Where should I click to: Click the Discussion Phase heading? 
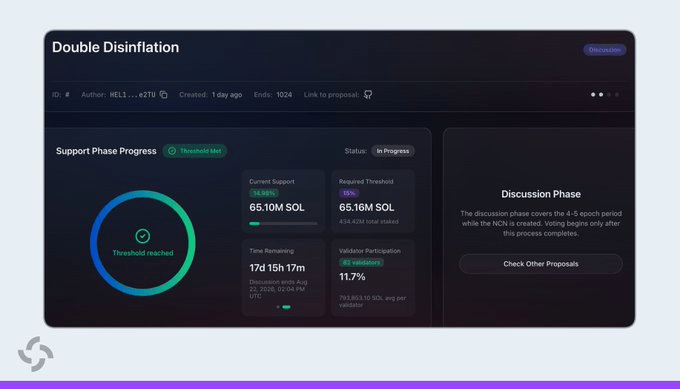click(x=541, y=194)
